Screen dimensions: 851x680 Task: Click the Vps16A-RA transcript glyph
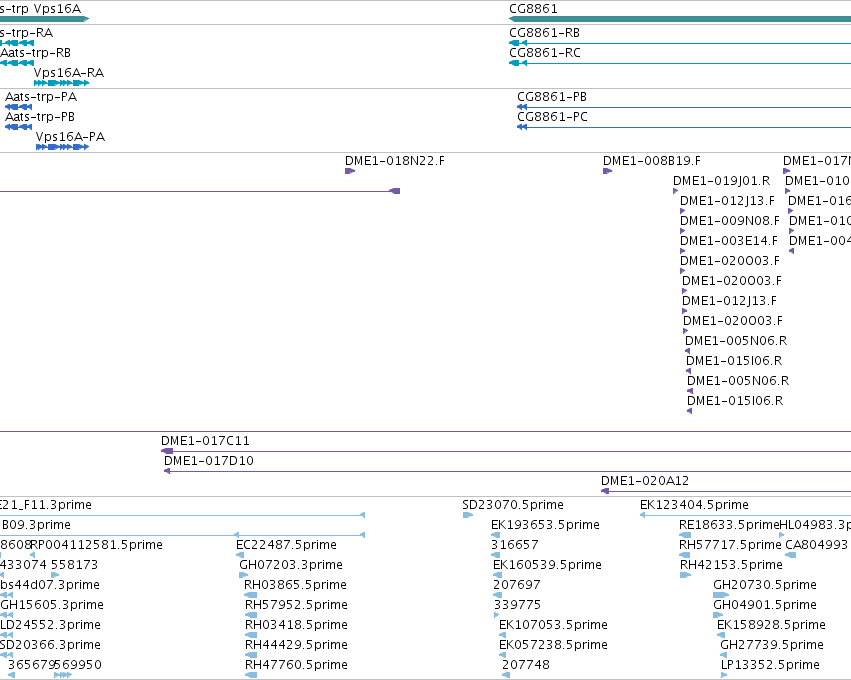coord(61,83)
